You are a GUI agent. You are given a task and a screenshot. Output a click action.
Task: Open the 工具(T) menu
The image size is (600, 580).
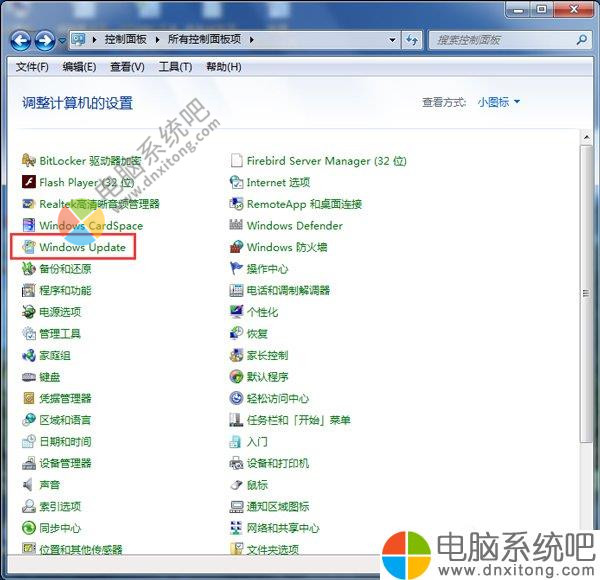(175, 67)
